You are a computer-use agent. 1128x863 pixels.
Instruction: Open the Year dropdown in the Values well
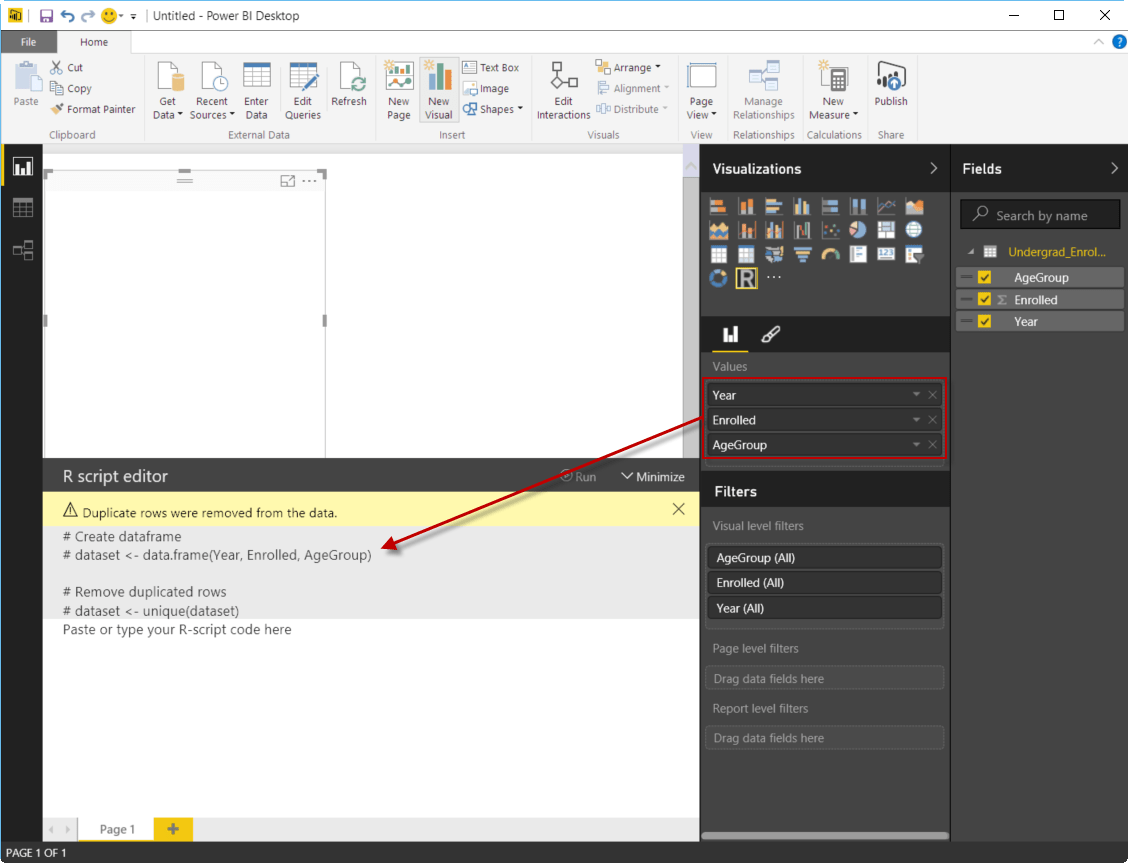tap(916, 394)
